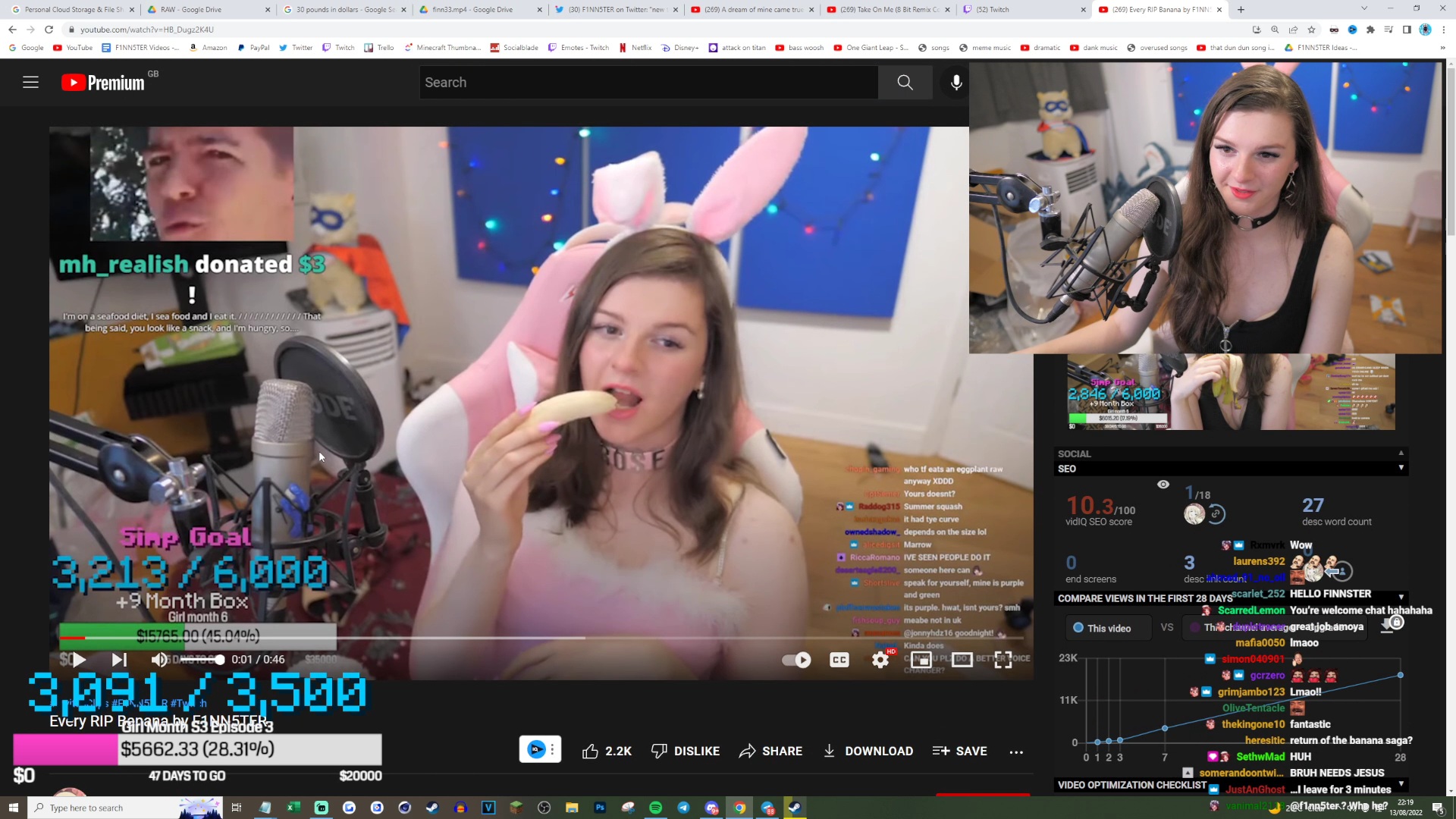Go back in browser history
Screen dimensions: 1456x819
click(12, 30)
